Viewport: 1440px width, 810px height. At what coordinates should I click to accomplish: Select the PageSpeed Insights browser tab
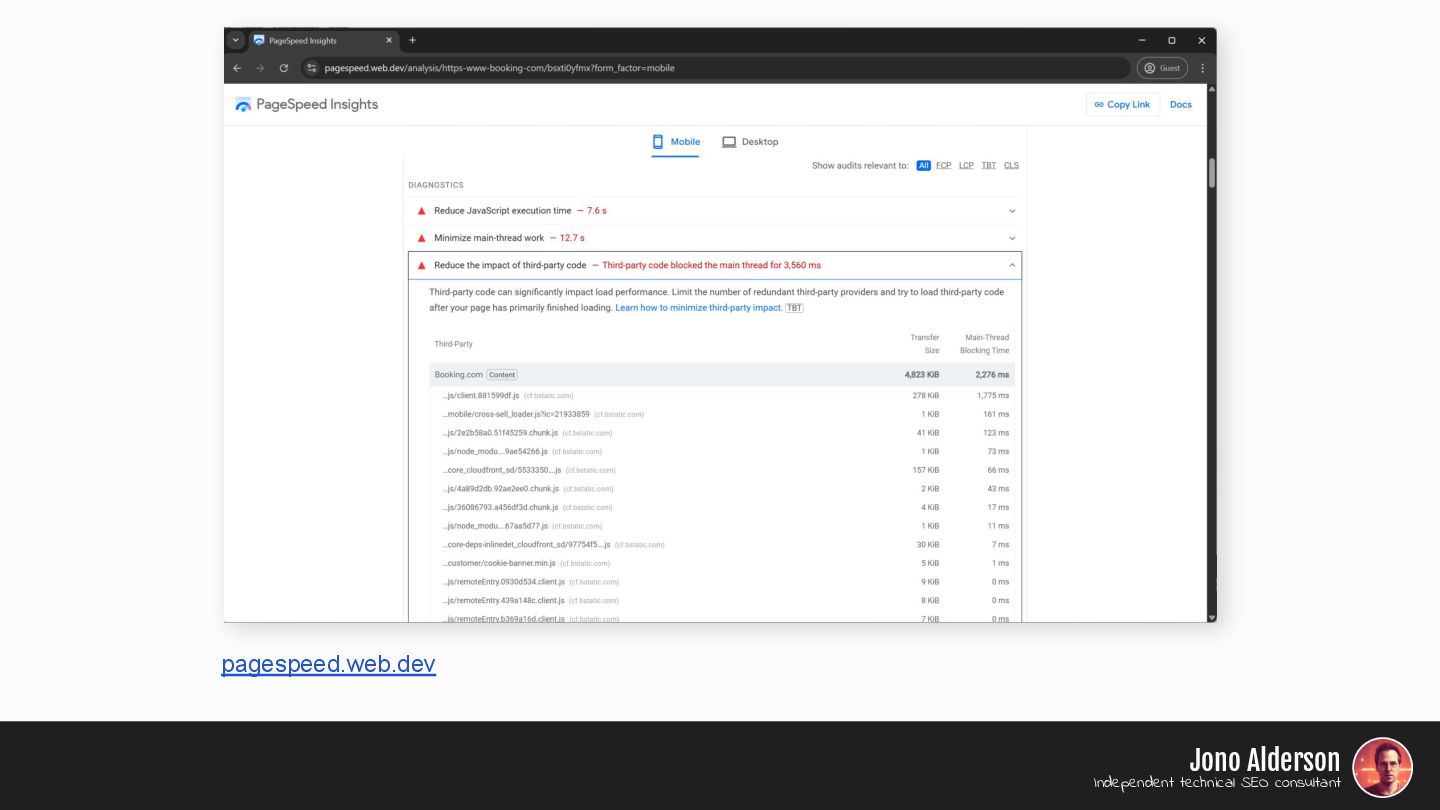coord(321,41)
